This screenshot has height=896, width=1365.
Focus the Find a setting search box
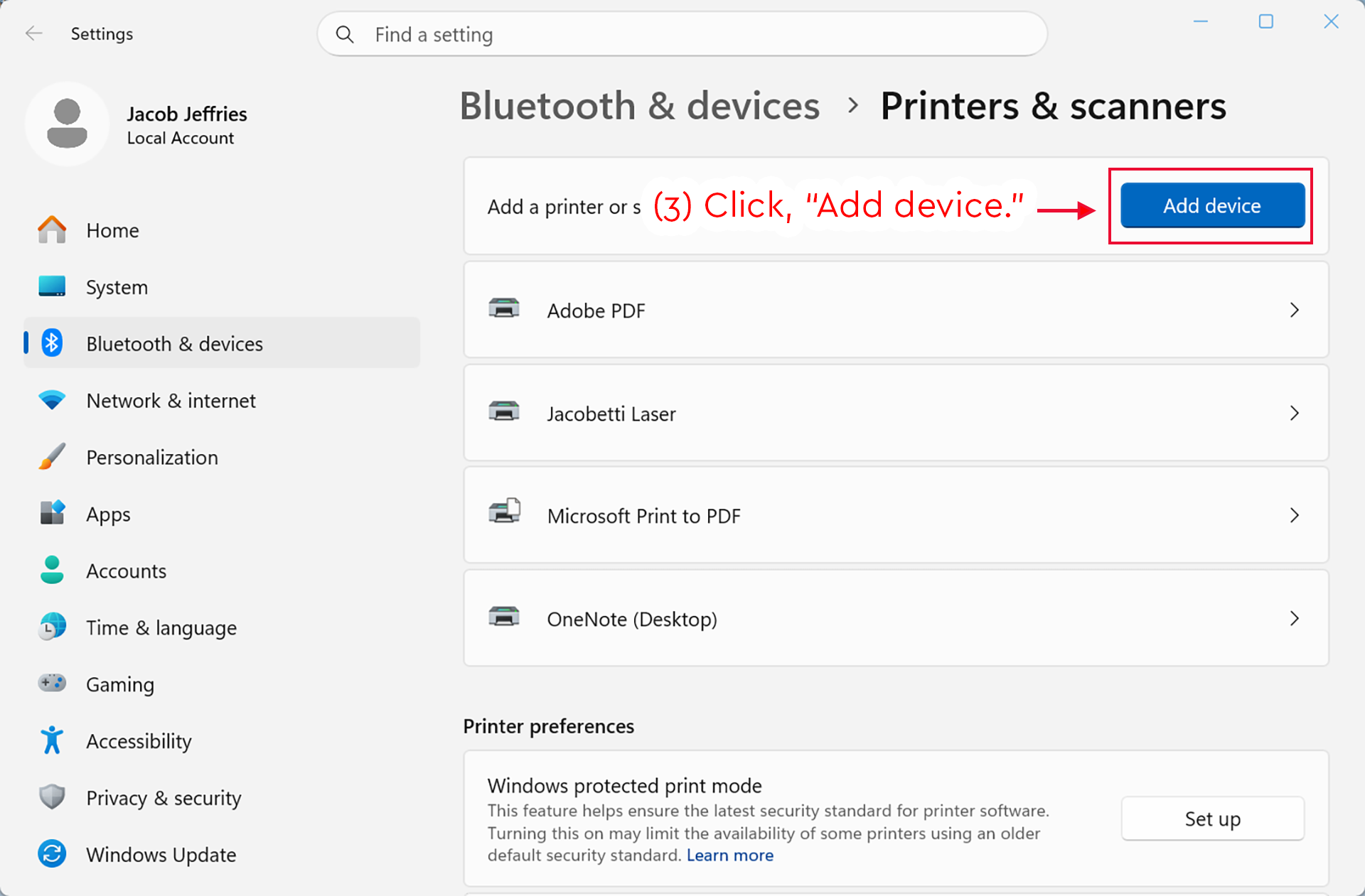click(x=682, y=34)
